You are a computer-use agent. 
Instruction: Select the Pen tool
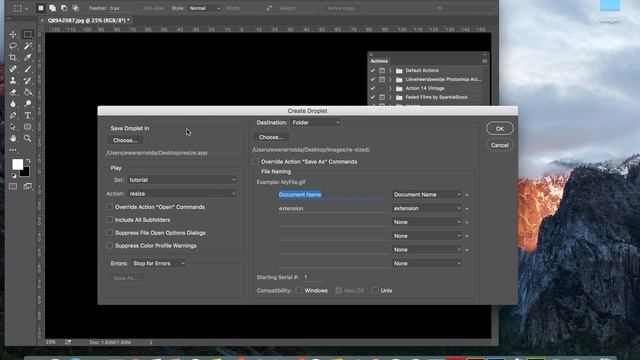[x=13, y=116]
